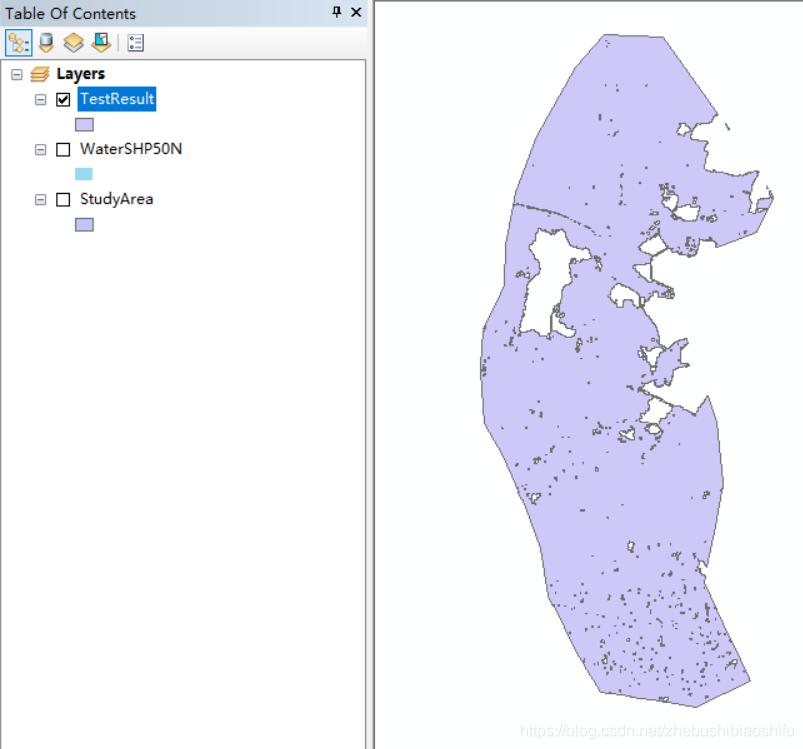Click the TestResult purple color swatch

point(82,123)
